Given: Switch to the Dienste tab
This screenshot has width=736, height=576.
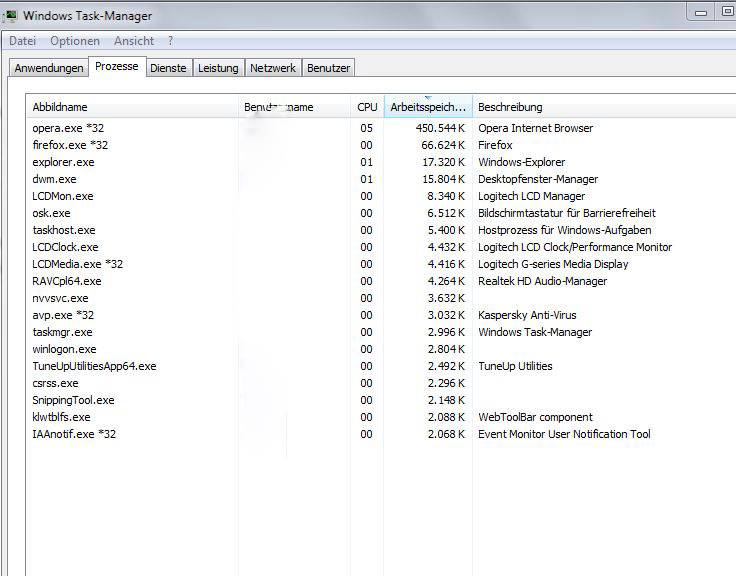Looking at the screenshot, I should pos(168,68).
